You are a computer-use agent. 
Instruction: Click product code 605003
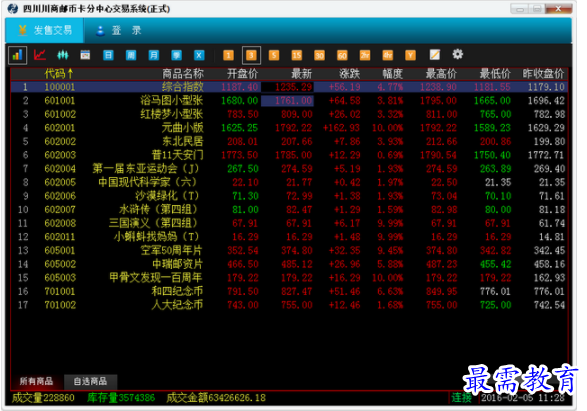click(60, 277)
